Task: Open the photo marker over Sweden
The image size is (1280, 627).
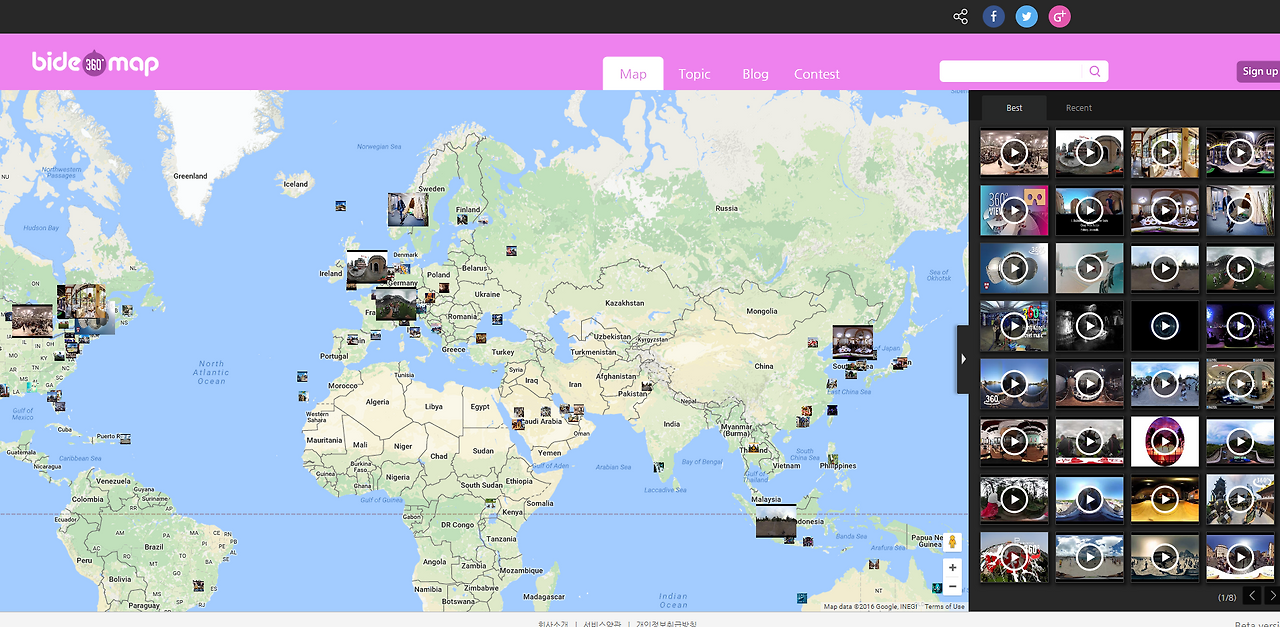Action: coord(408,209)
